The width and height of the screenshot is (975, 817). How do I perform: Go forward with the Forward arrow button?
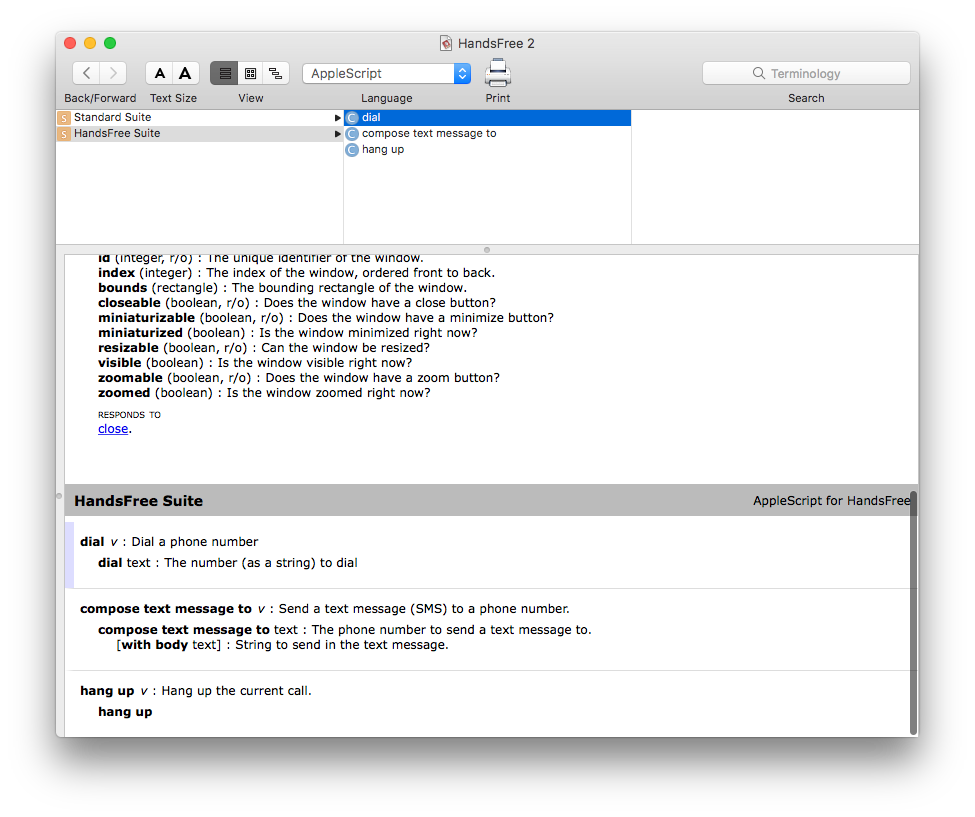113,73
